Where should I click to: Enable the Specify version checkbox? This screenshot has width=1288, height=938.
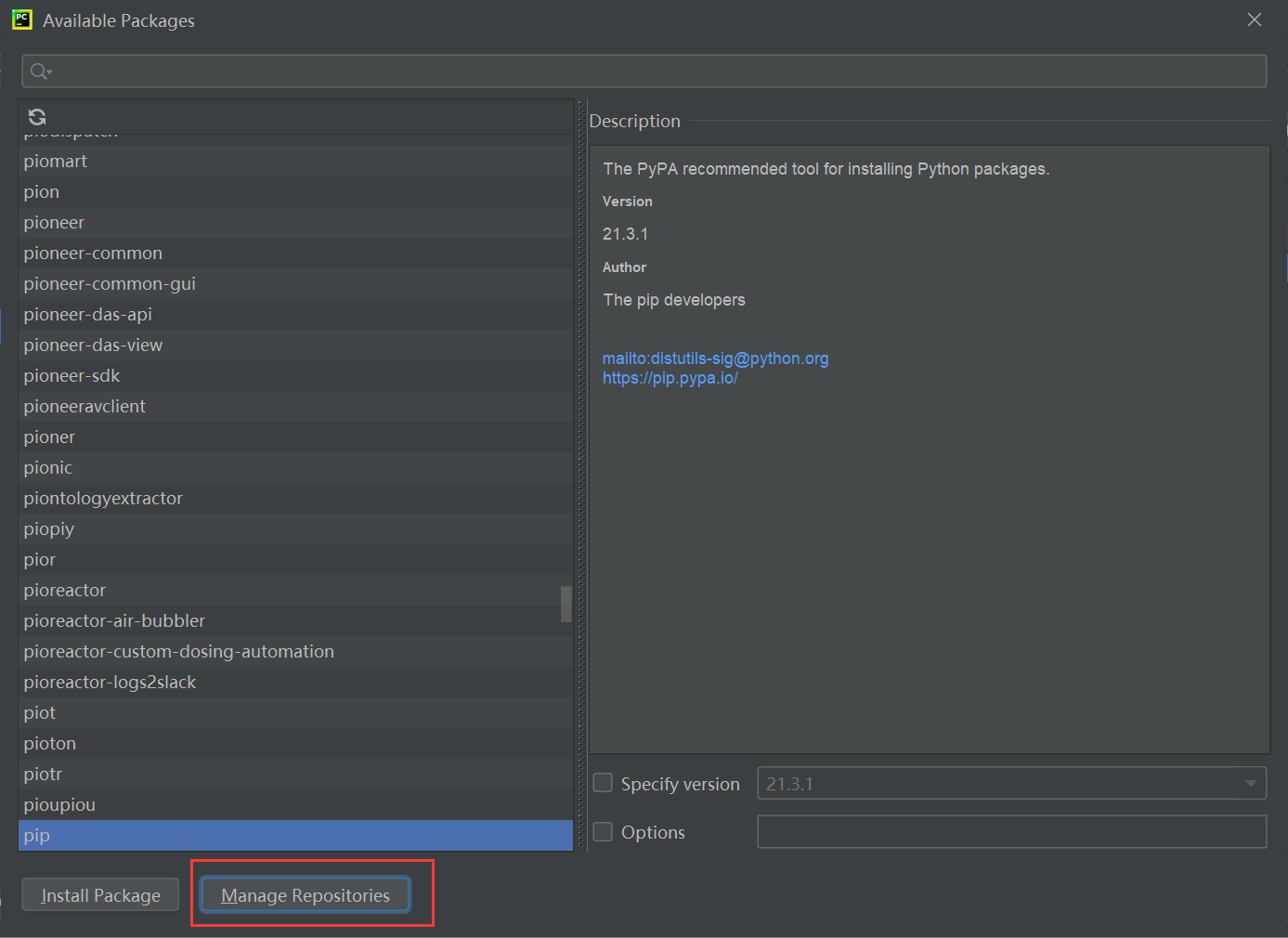[602, 783]
